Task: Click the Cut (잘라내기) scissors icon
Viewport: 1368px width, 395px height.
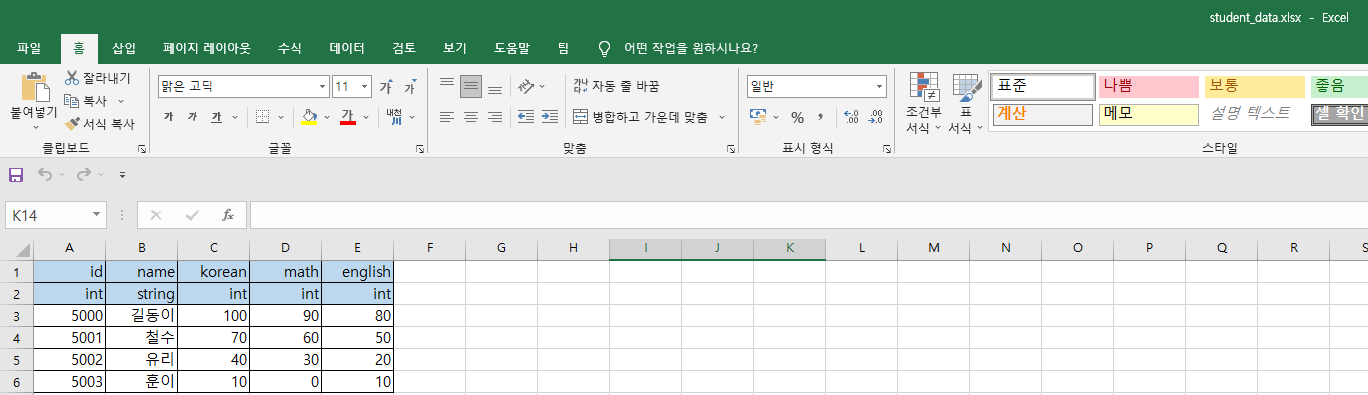Action: (x=72, y=78)
